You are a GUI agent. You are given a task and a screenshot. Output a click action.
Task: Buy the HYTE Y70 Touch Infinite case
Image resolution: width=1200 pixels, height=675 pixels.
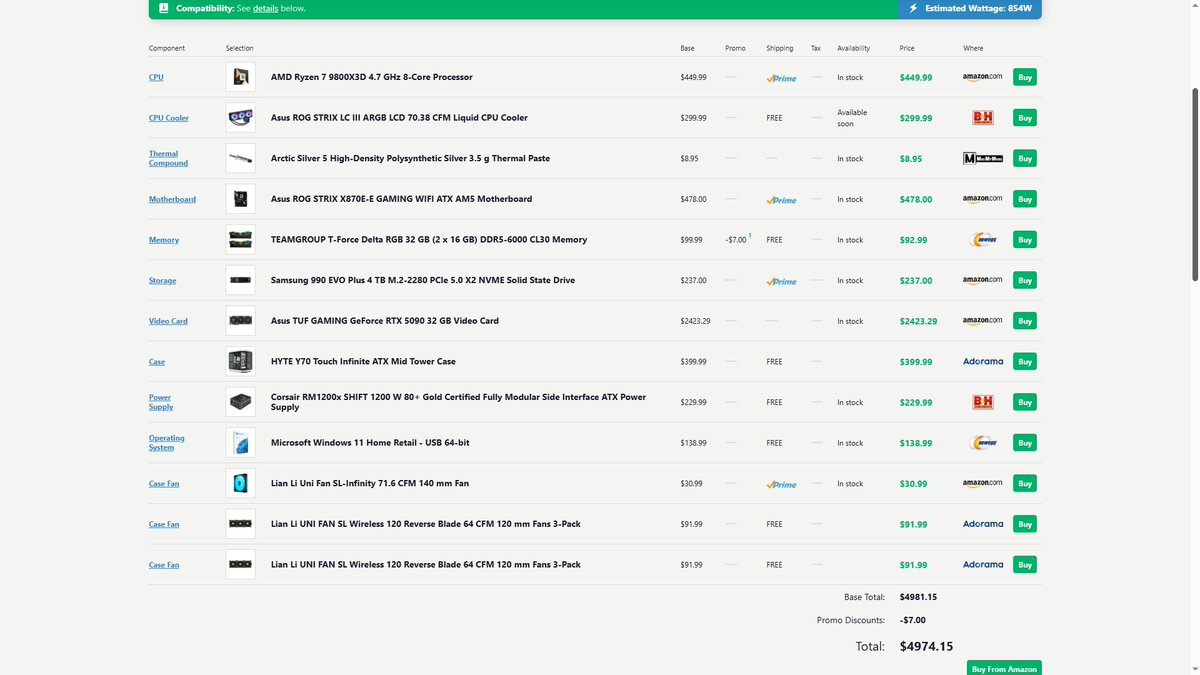(x=1024, y=361)
